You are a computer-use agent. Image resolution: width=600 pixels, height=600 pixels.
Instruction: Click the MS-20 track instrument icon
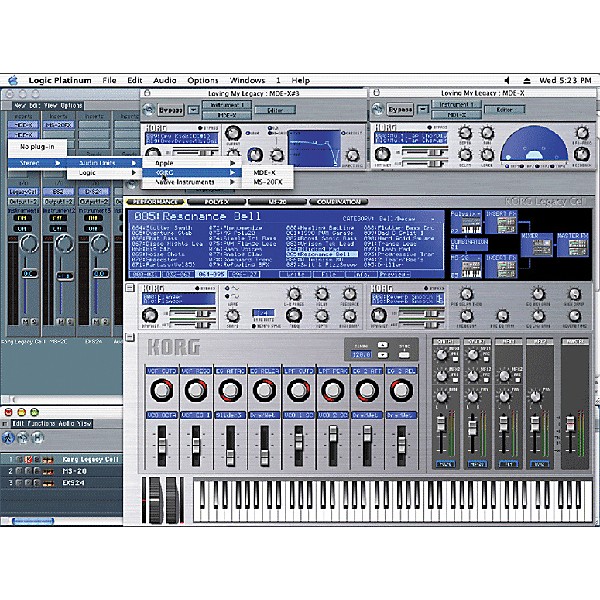(x=48, y=471)
